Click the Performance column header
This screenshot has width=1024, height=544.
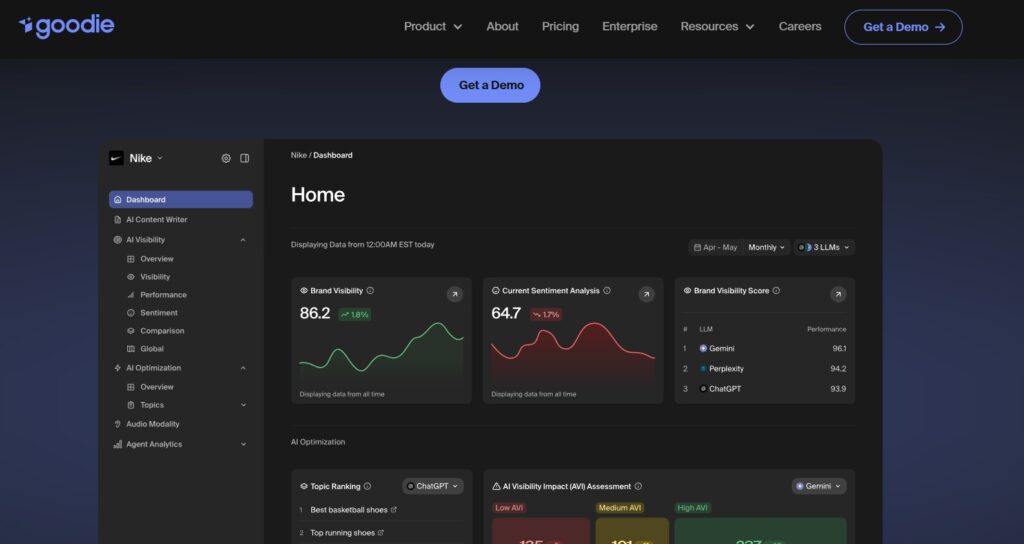(826, 329)
